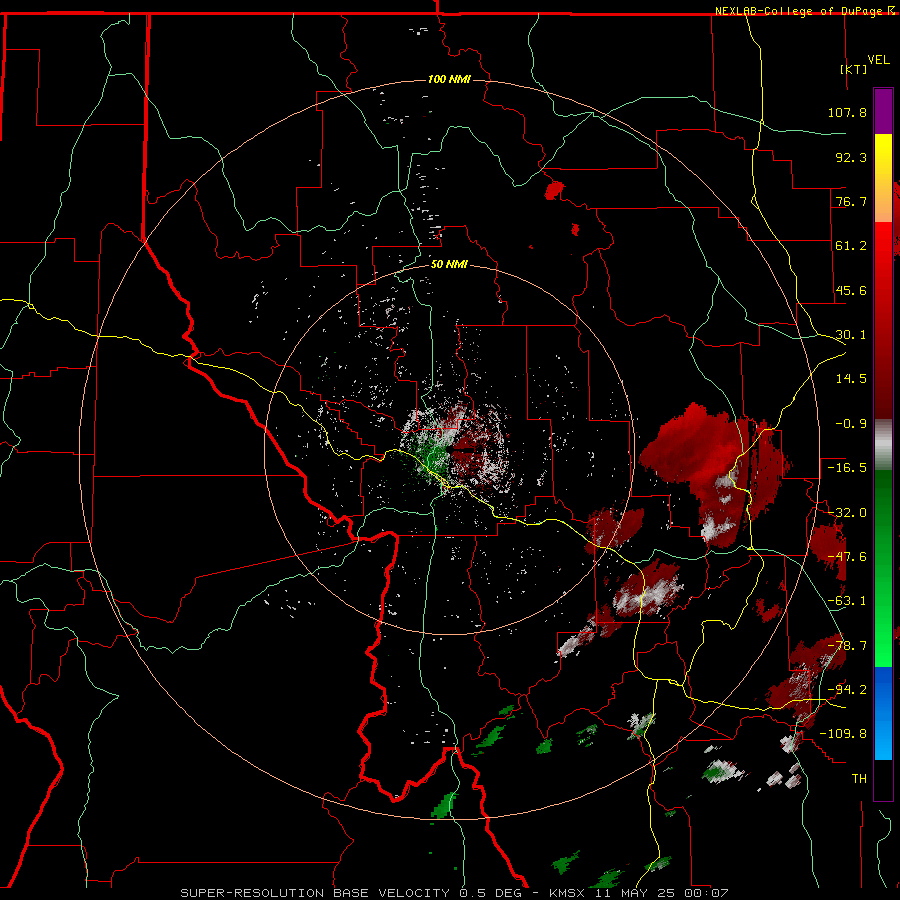The height and width of the screenshot is (900, 900).
Task: Click the 100 NMI range ring label
Action: [x=449, y=79]
